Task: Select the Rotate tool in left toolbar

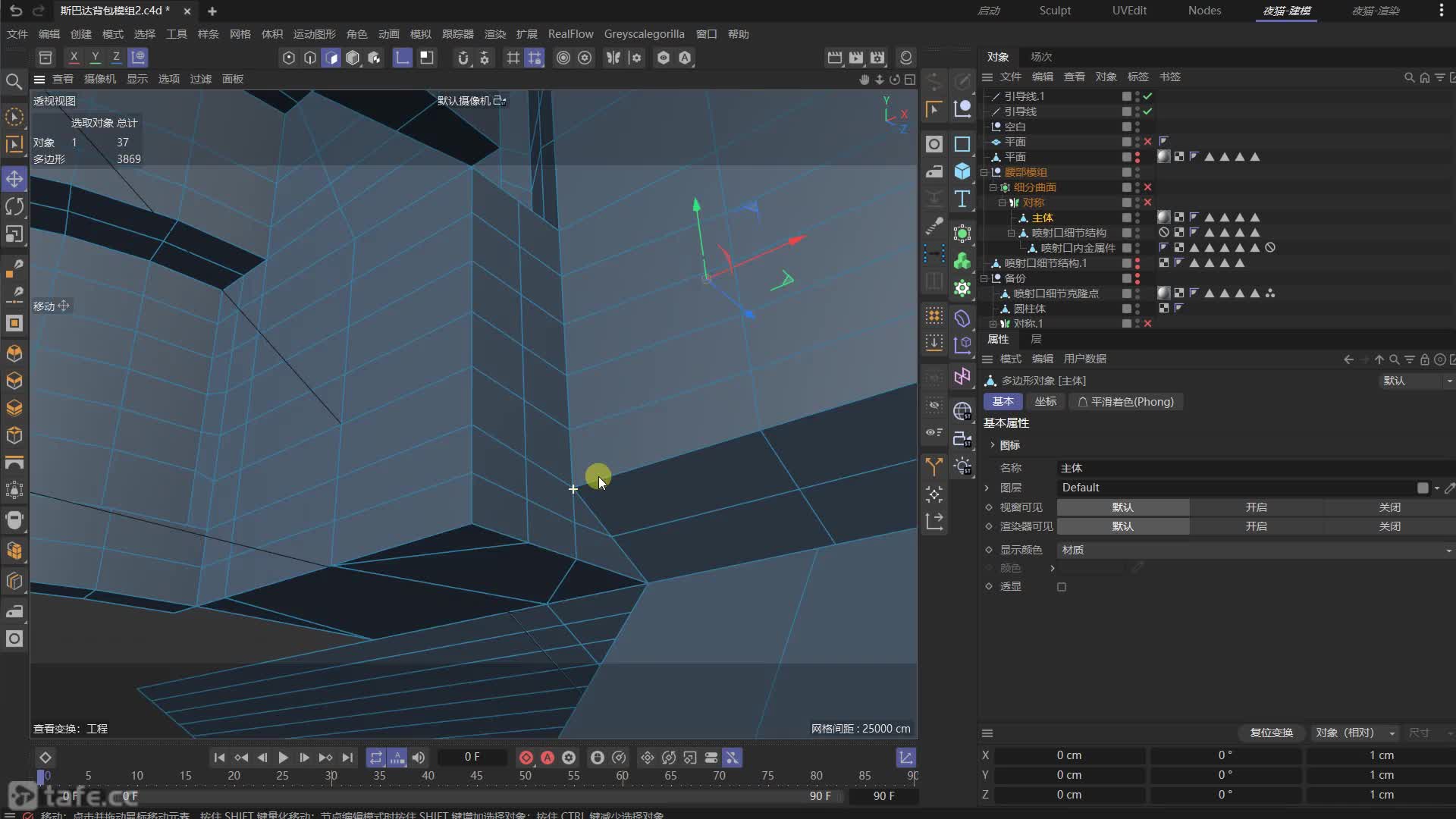Action: (14, 206)
